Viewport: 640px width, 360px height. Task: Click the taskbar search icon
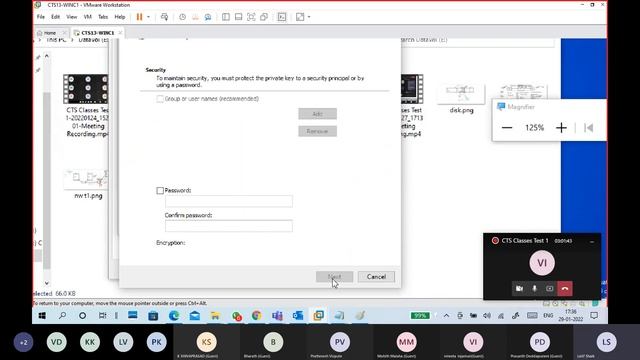pos(62,316)
